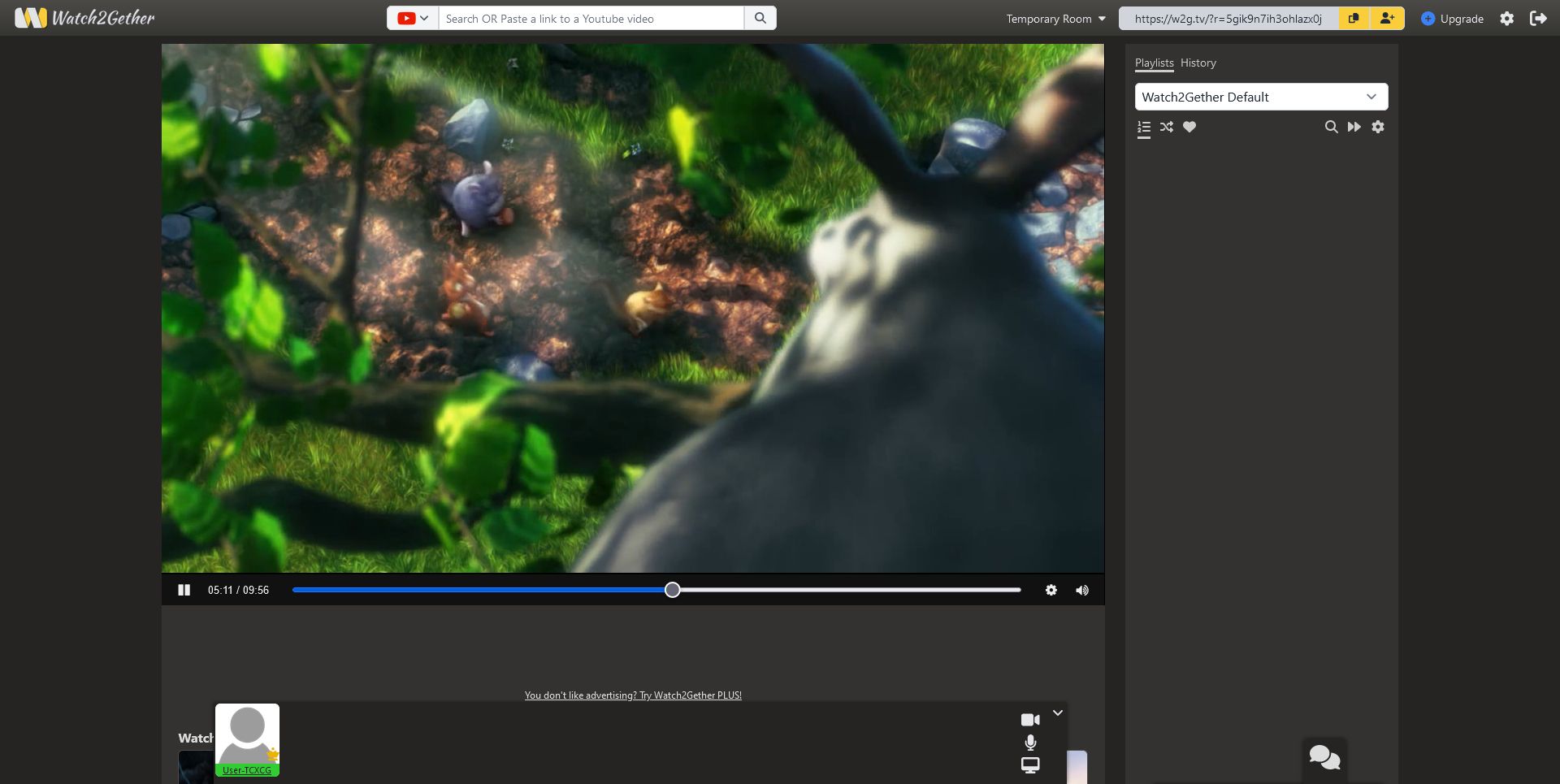Open the Upgrade option

[1452, 18]
